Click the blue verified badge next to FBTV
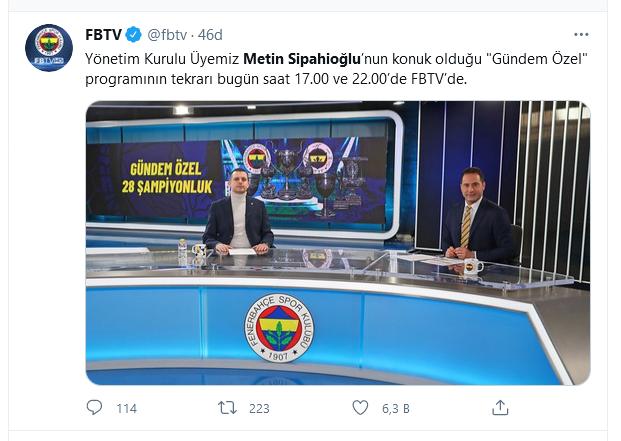 click(x=133, y=35)
